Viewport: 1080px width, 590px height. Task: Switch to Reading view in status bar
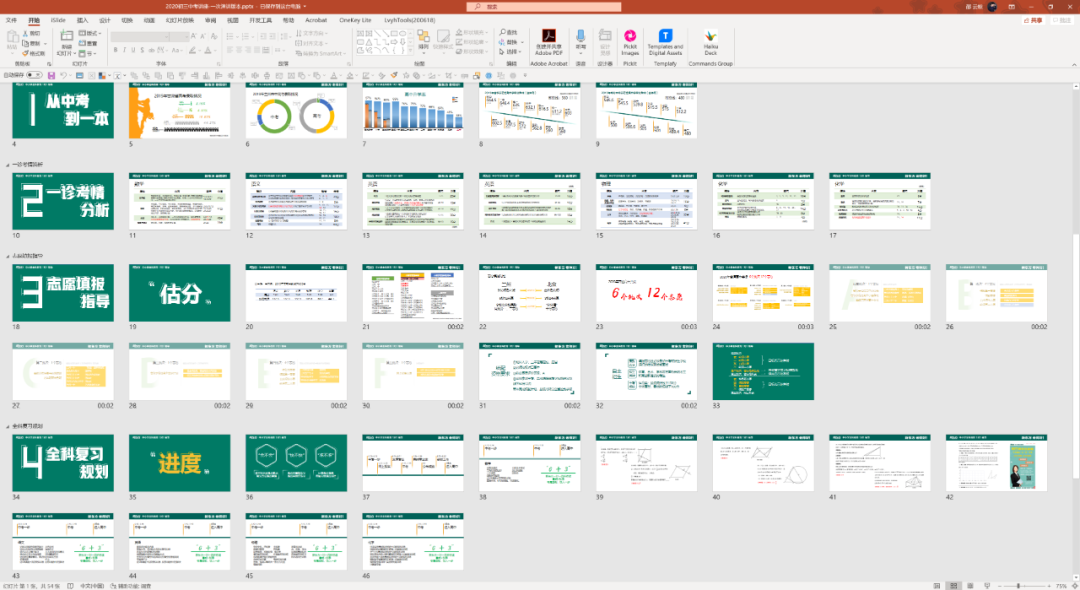[970, 586]
